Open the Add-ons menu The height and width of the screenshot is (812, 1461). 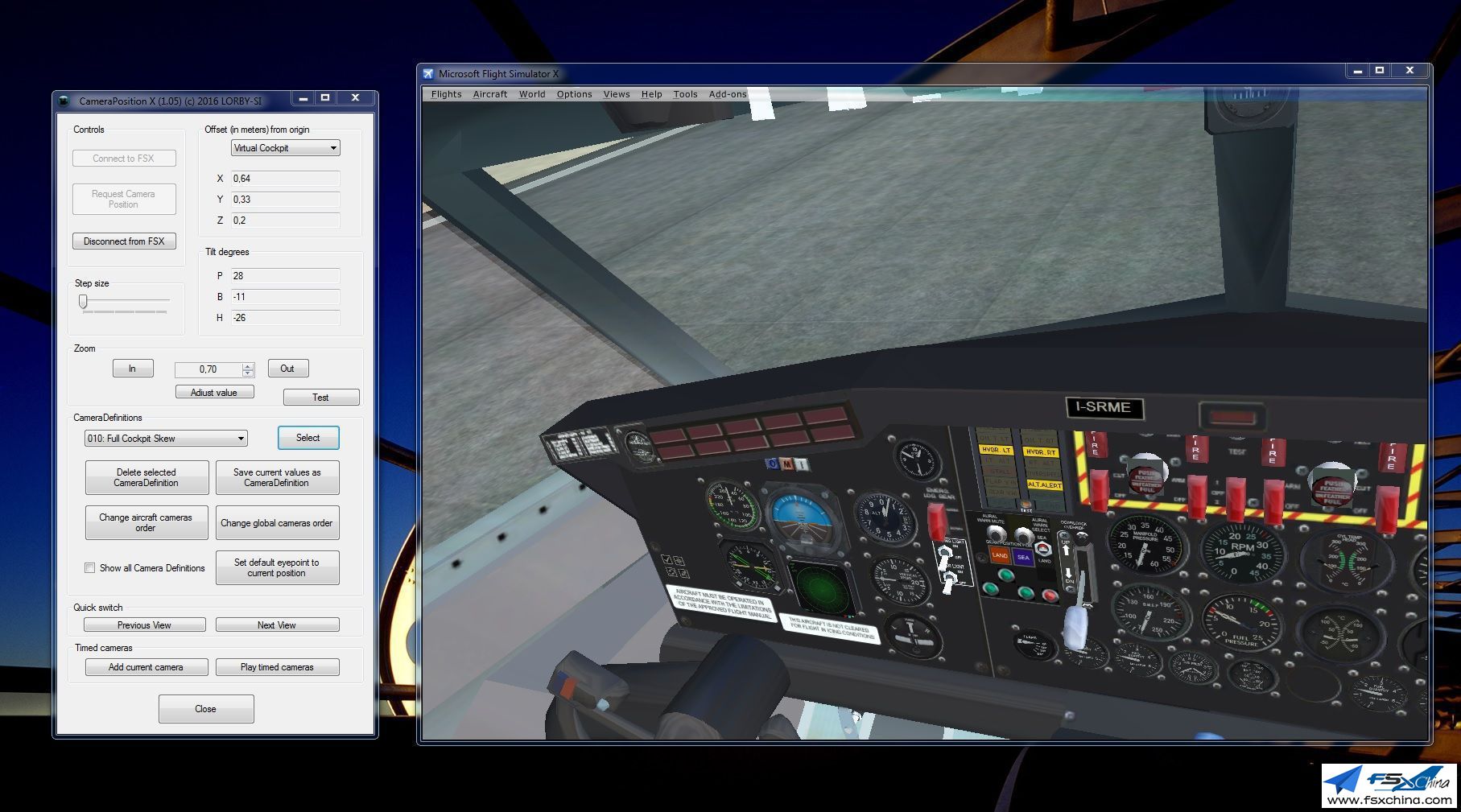coord(728,94)
